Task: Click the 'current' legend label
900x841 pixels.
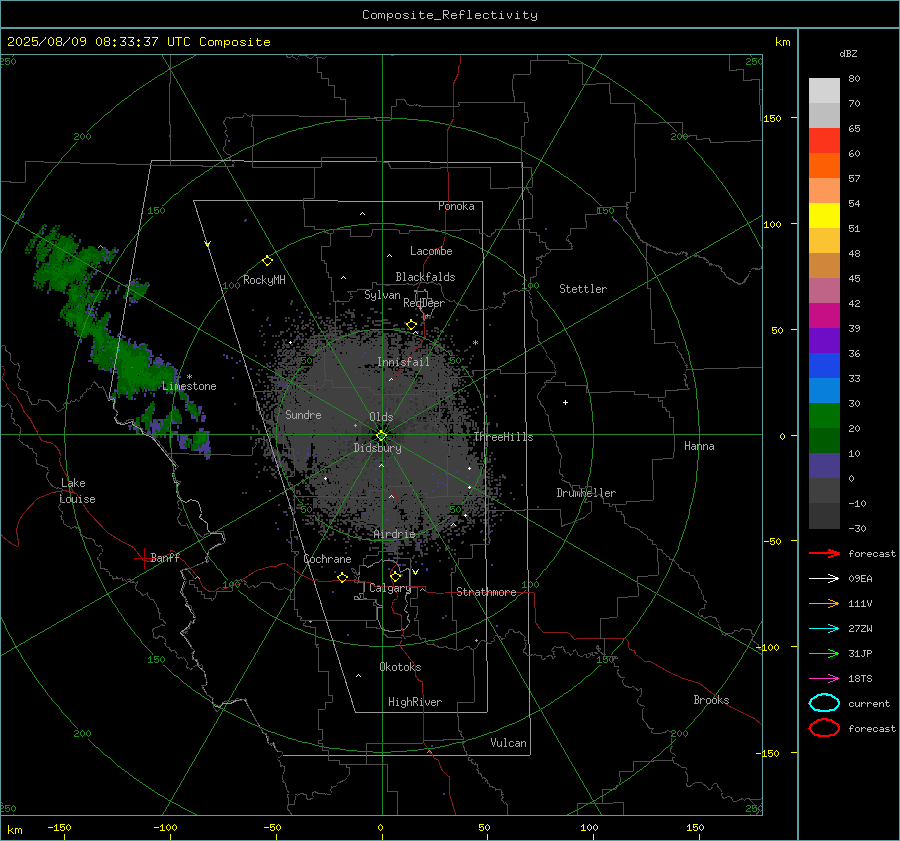Action: point(869,703)
